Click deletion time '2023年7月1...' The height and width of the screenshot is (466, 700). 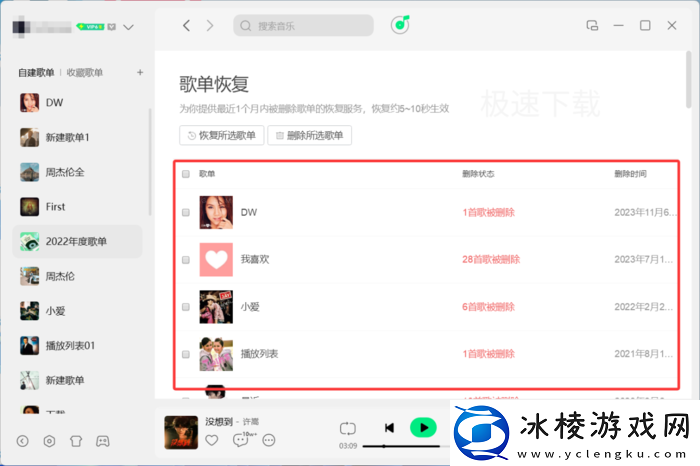coord(643,259)
